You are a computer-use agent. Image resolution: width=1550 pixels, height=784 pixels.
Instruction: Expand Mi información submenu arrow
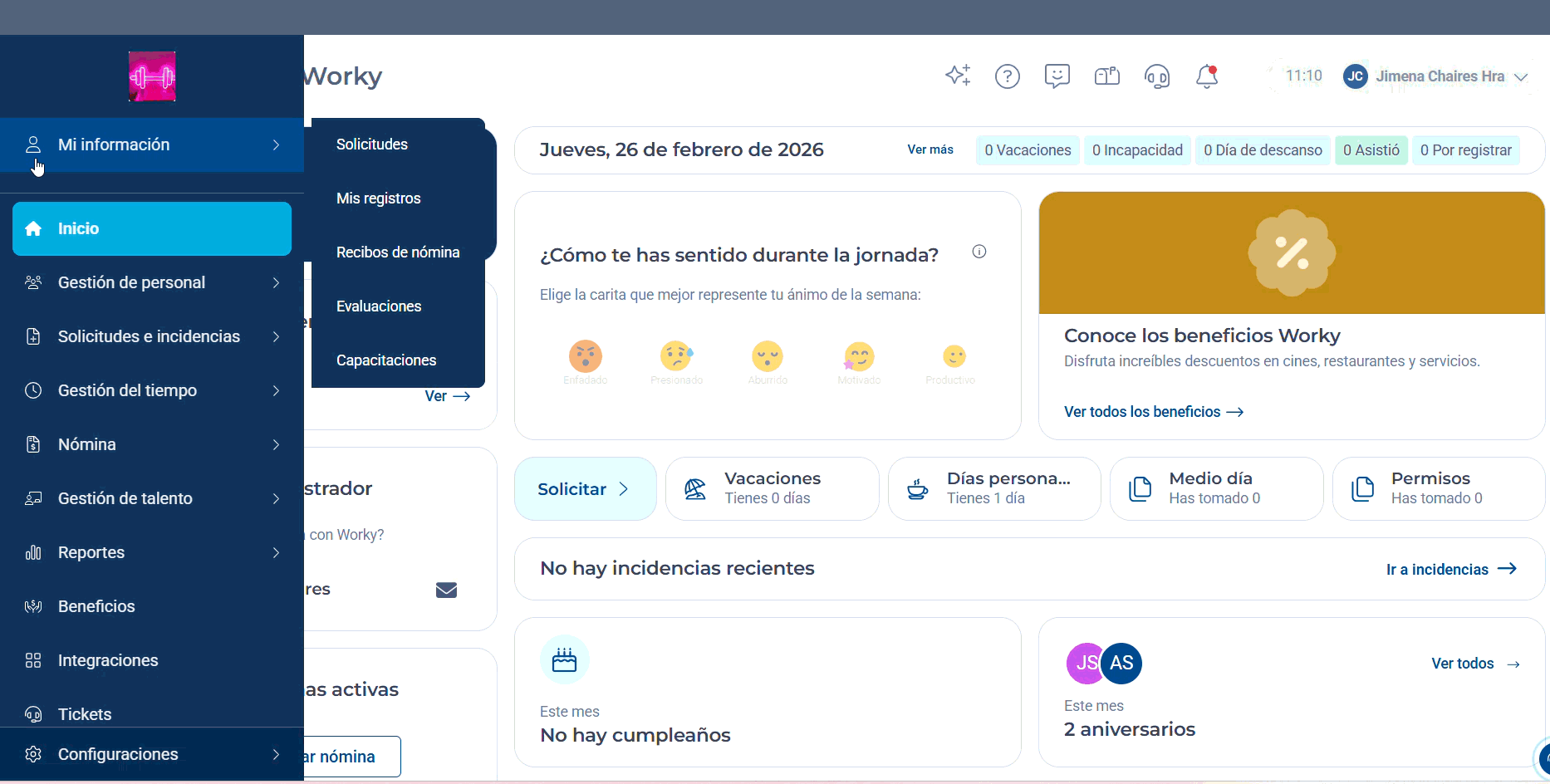coord(276,145)
